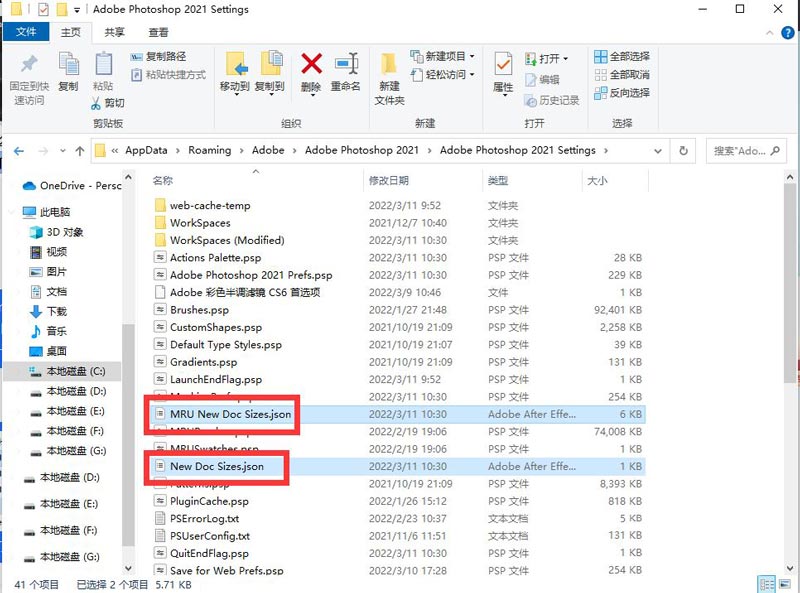Click the 剪切 scissors icon
This screenshot has width=800, height=593.
click(x=95, y=104)
